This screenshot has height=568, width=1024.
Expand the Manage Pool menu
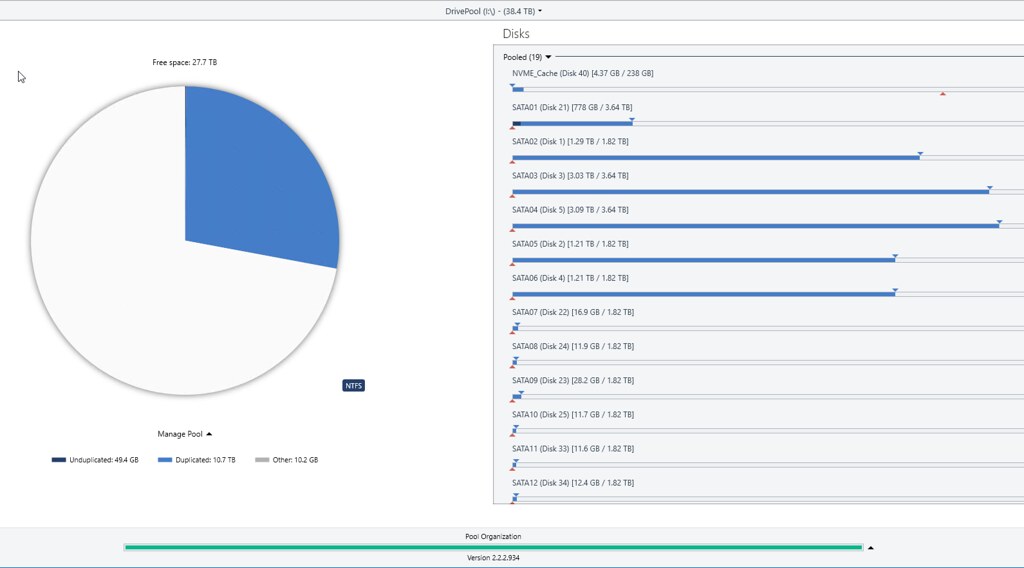185,434
